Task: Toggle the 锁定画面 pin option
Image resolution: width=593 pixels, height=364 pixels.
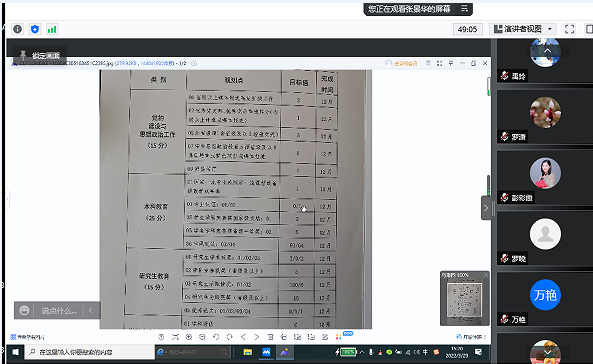Action: pyautogui.click(x=40, y=56)
